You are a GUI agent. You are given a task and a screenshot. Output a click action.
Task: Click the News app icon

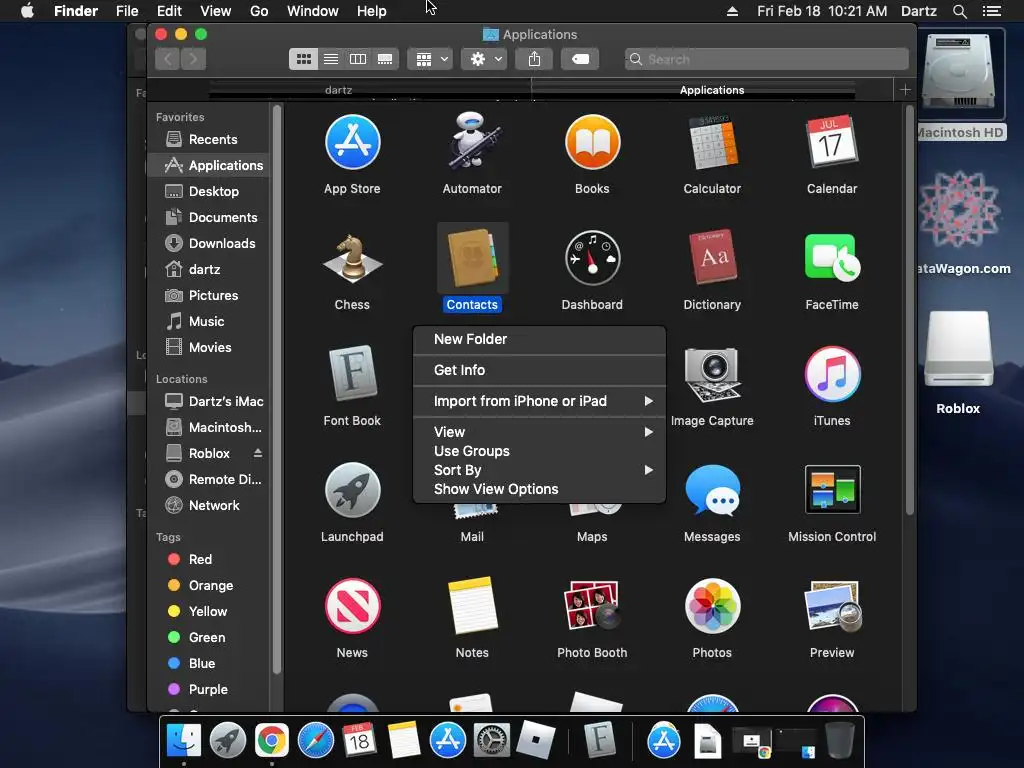(x=353, y=606)
